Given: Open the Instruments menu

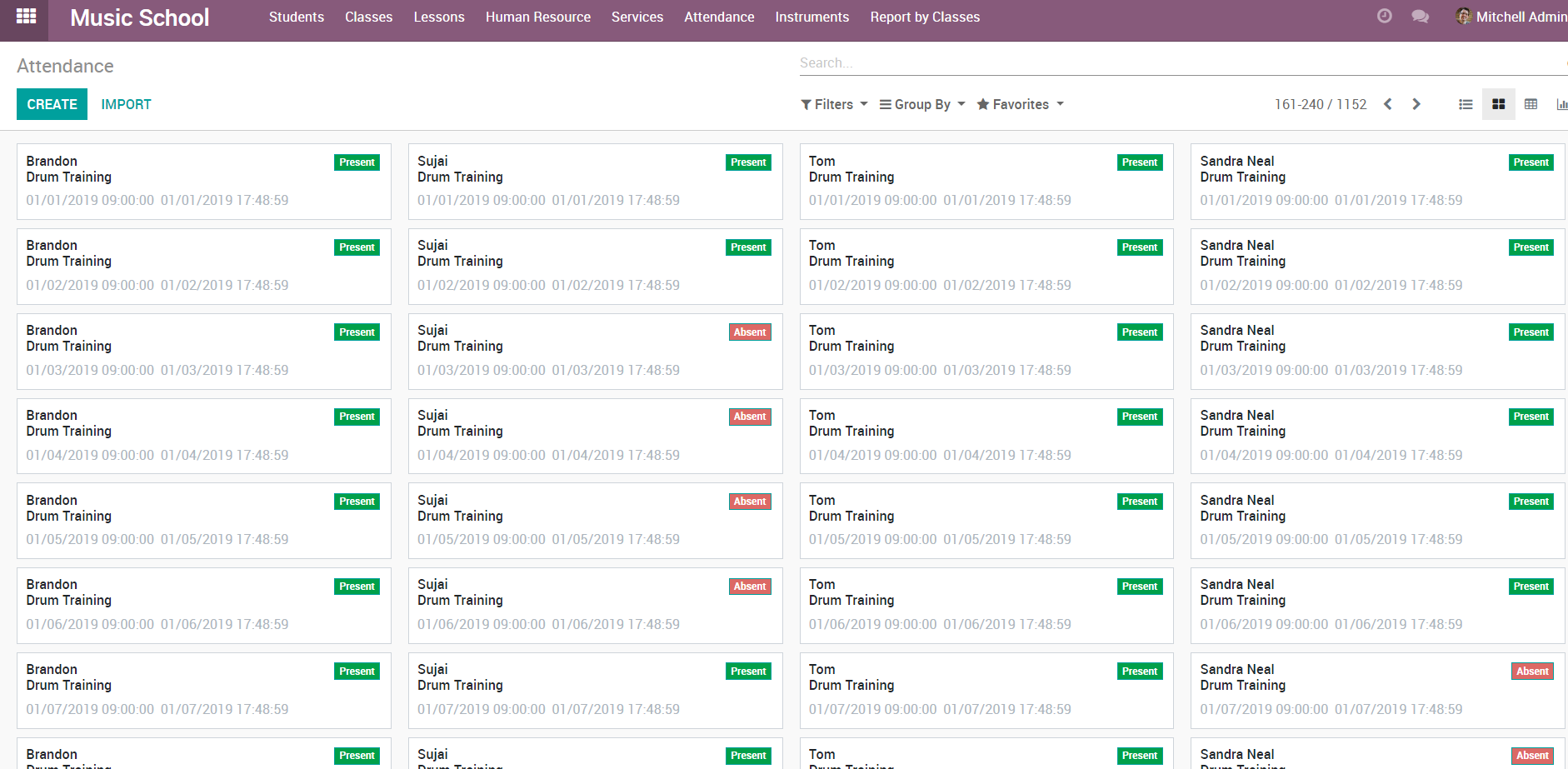Looking at the screenshot, I should 811,17.
